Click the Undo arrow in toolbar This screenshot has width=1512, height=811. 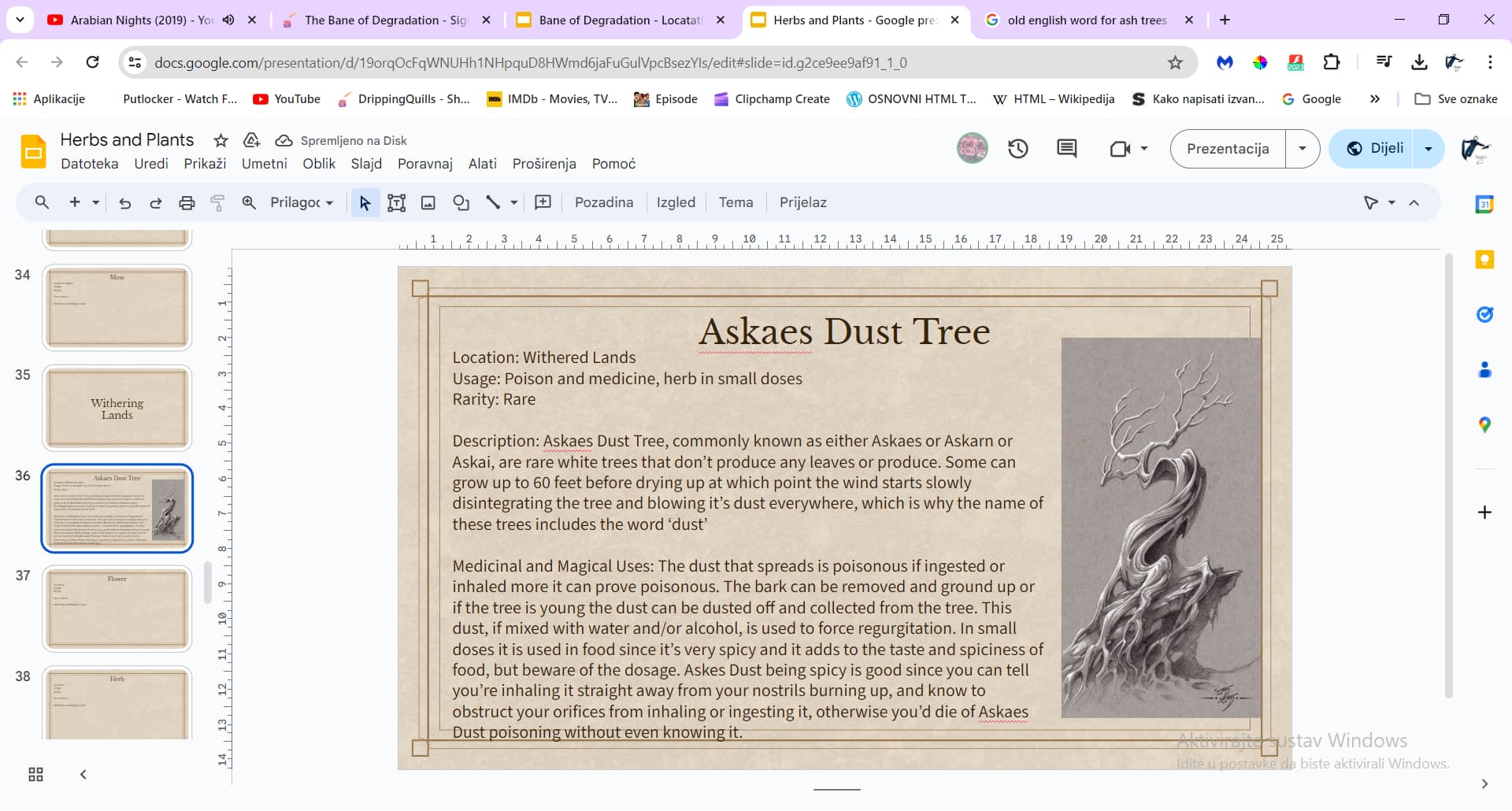[x=124, y=203]
